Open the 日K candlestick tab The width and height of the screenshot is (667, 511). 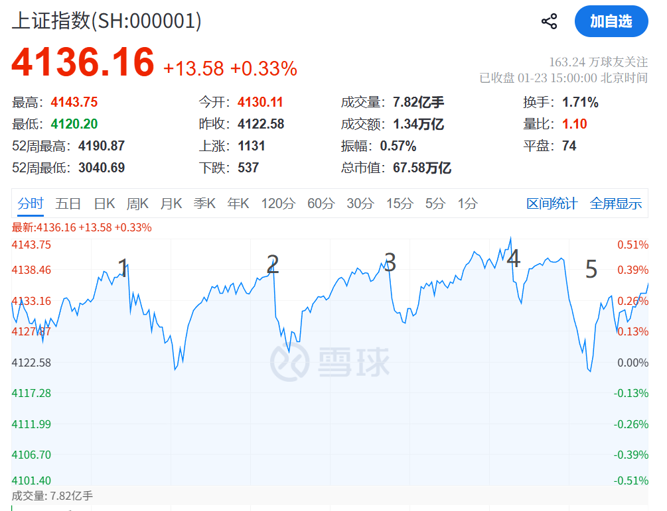pyautogui.click(x=104, y=203)
